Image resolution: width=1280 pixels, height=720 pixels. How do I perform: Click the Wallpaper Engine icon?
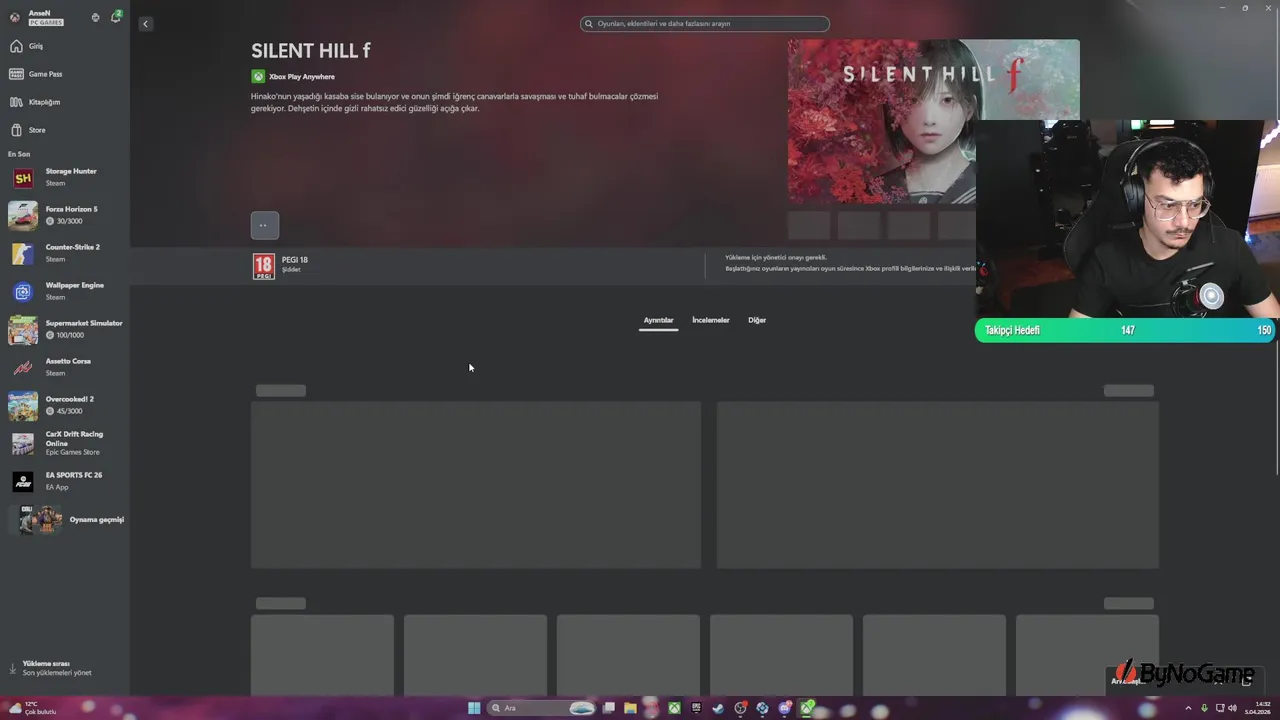coord(23,291)
